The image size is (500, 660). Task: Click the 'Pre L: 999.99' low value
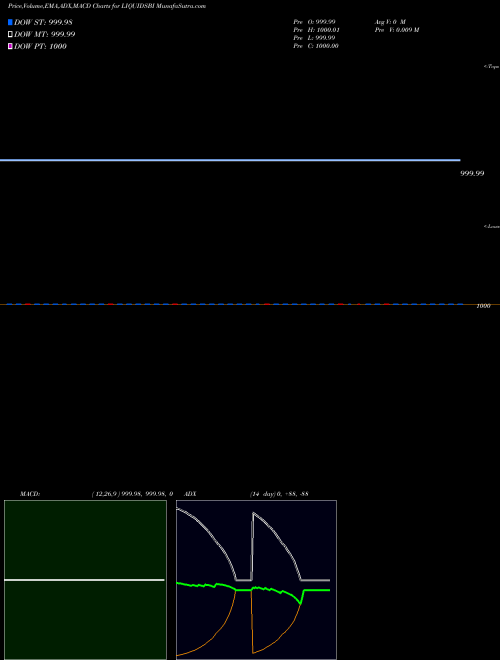point(314,38)
